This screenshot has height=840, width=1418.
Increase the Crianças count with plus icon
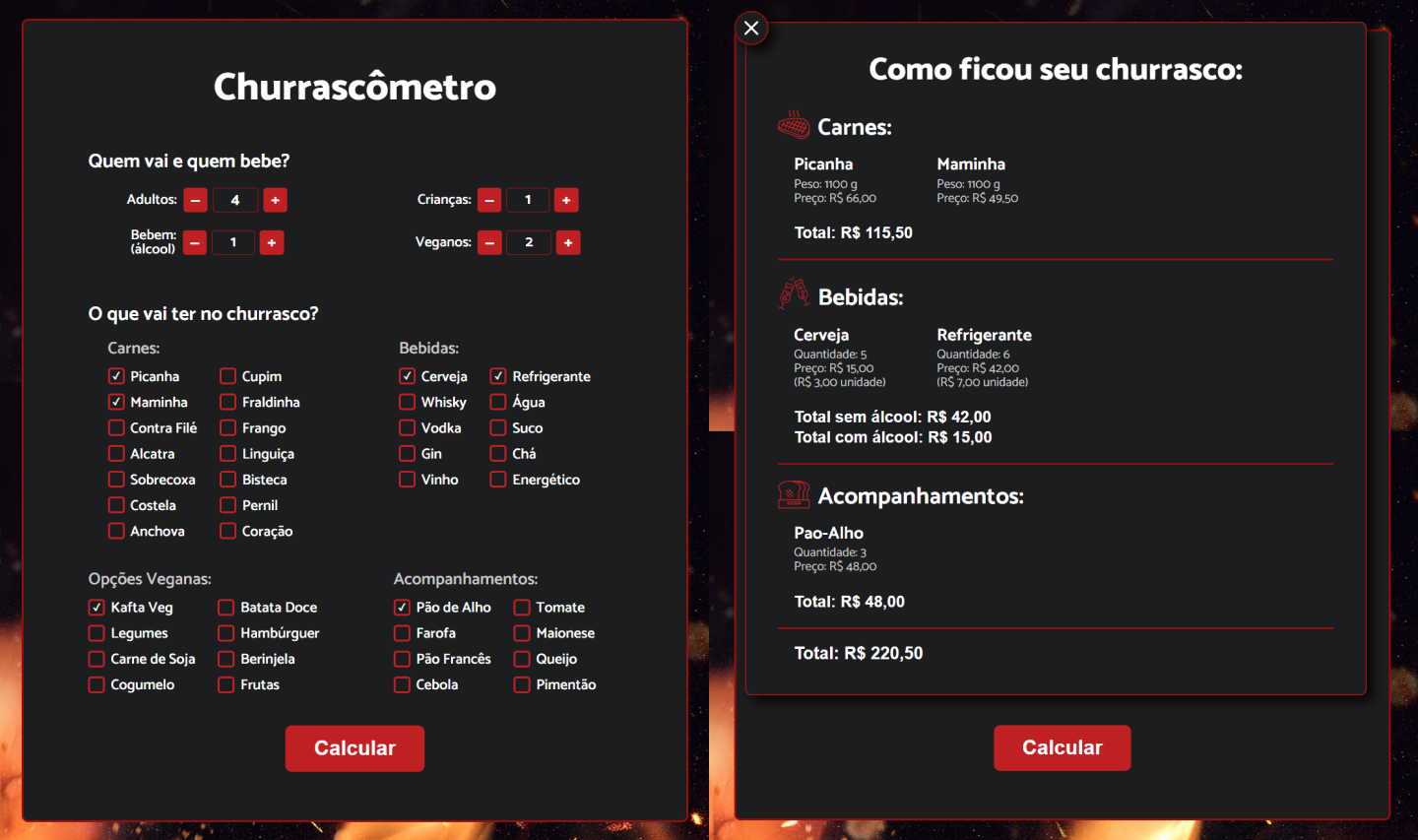tap(566, 199)
